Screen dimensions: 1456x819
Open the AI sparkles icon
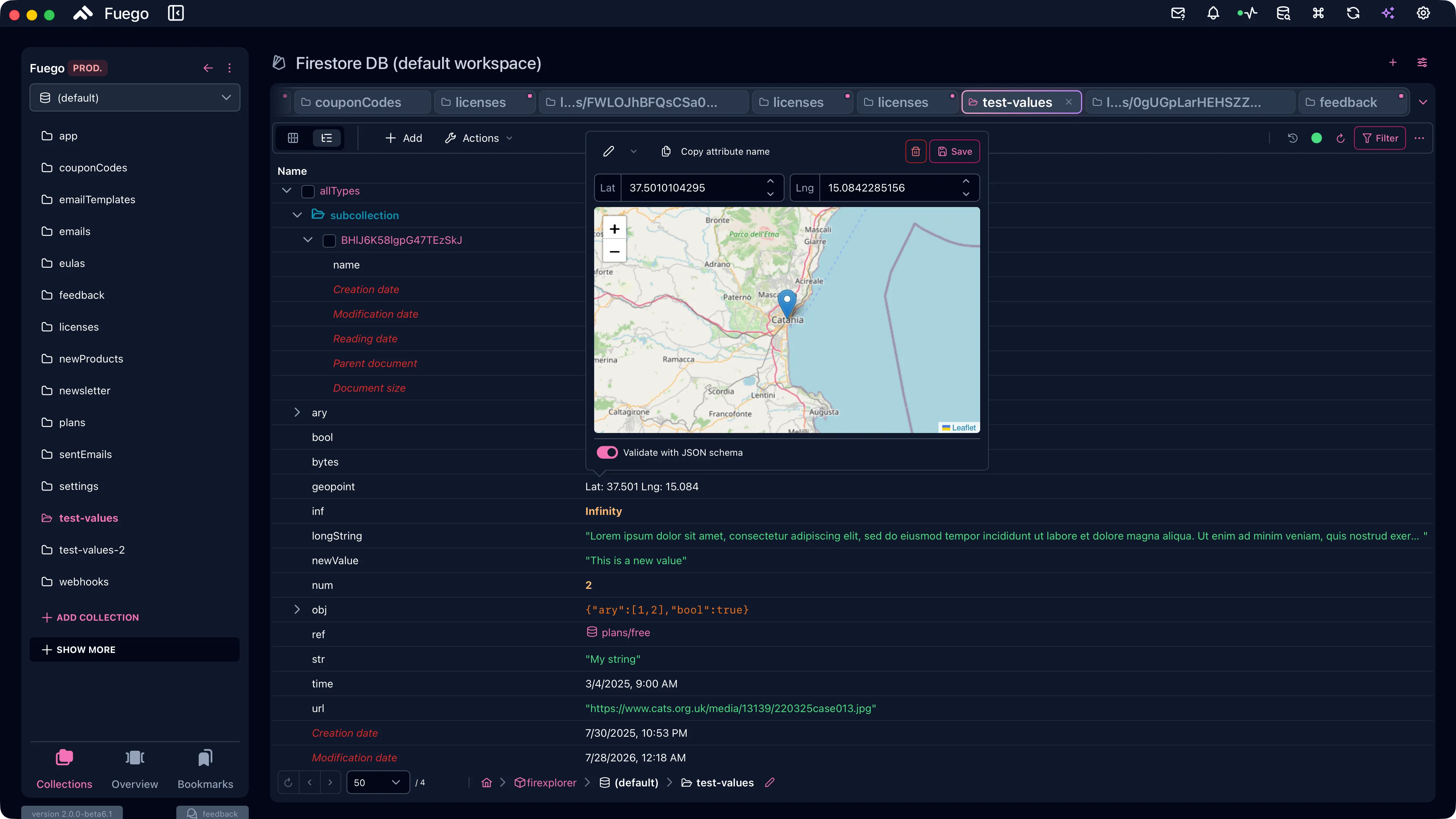click(x=1388, y=13)
